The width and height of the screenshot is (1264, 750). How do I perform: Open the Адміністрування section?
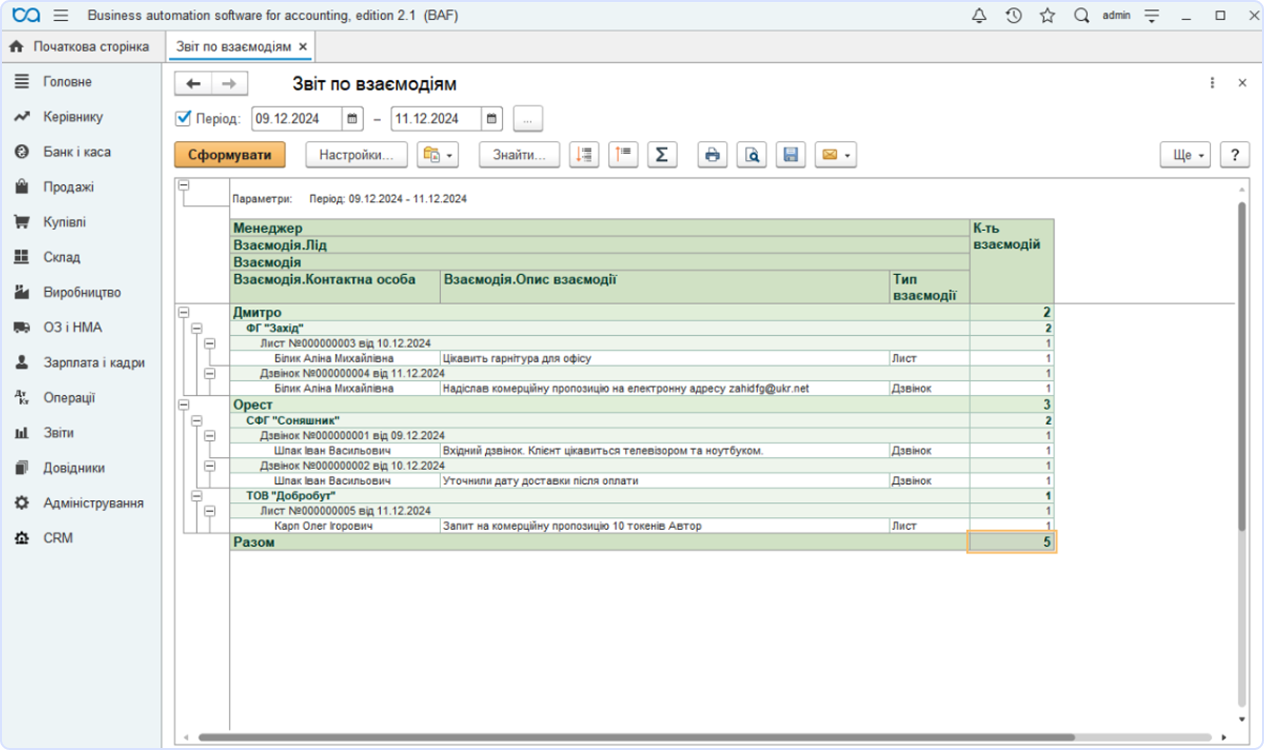coord(93,503)
